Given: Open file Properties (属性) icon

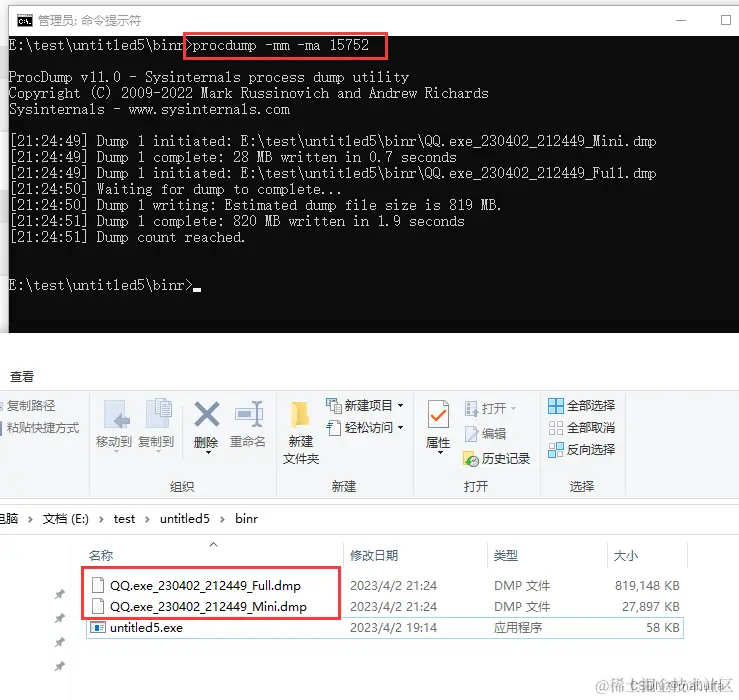Looking at the screenshot, I should click(x=438, y=414).
